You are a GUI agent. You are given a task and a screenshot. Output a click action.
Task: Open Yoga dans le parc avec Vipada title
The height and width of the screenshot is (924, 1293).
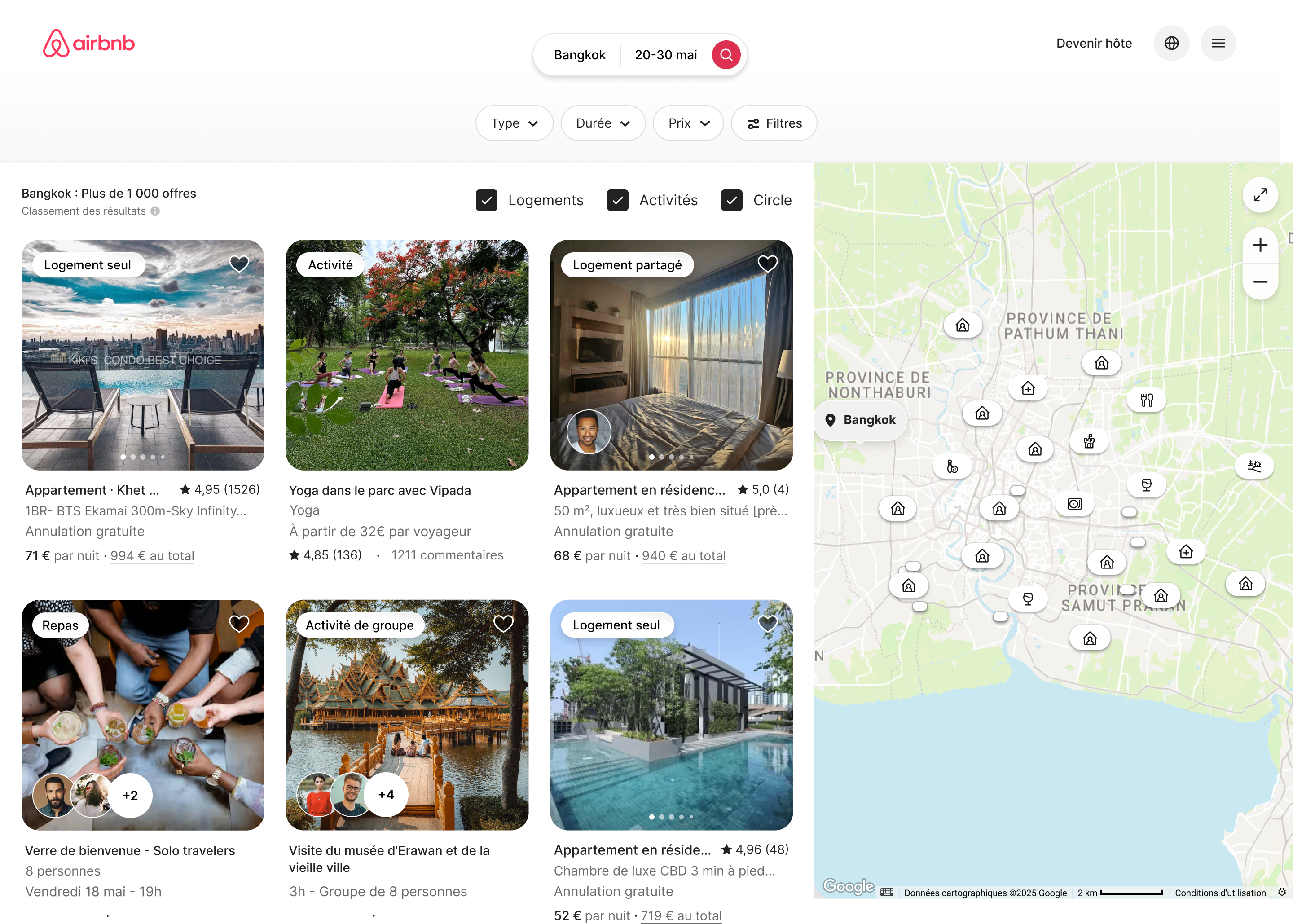(x=380, y=490)
